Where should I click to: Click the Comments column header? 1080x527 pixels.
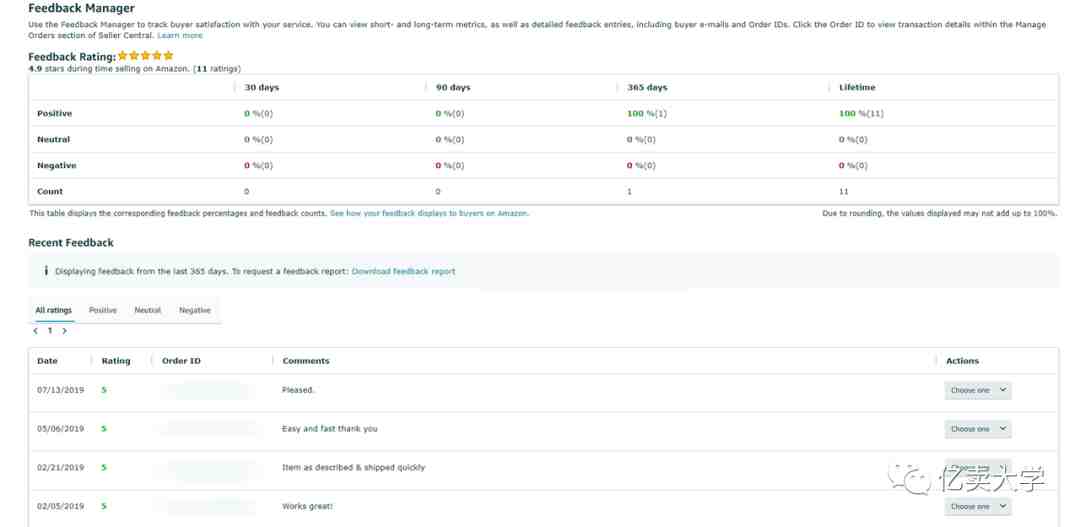pyautogui.click(x=306, y=361)
